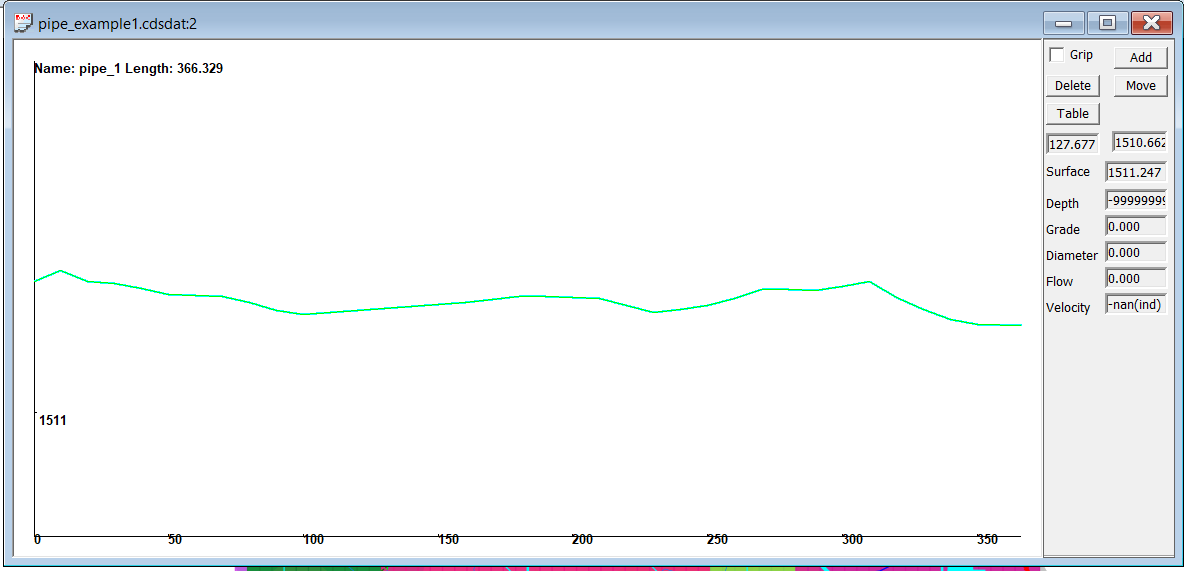The width and height of the screenshot is (1184, 571).
Task: Click the elevation field showing 1510.662
Action: (x=1139, y=143)
